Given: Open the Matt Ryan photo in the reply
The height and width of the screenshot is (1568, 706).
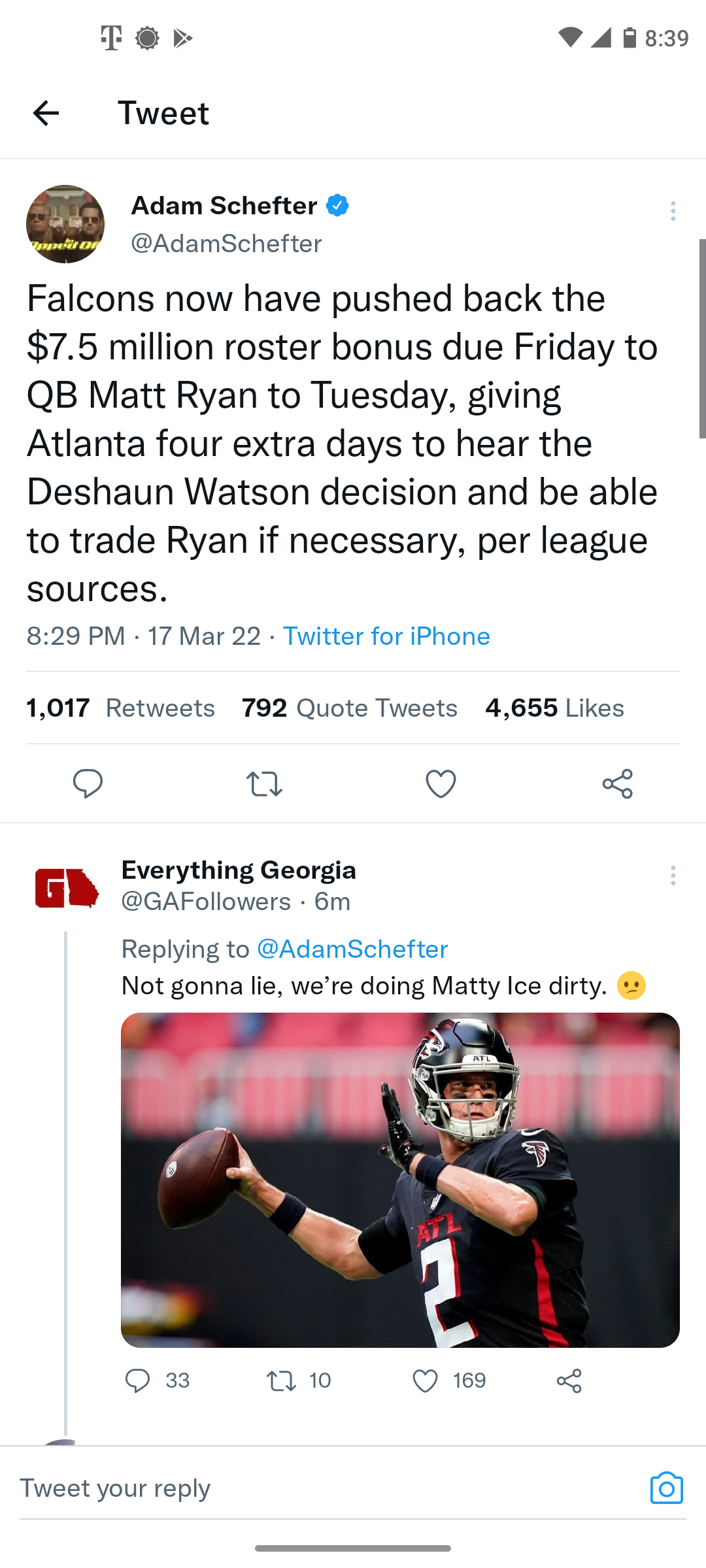Looking at the screenshot, I should click(400, 1180).
